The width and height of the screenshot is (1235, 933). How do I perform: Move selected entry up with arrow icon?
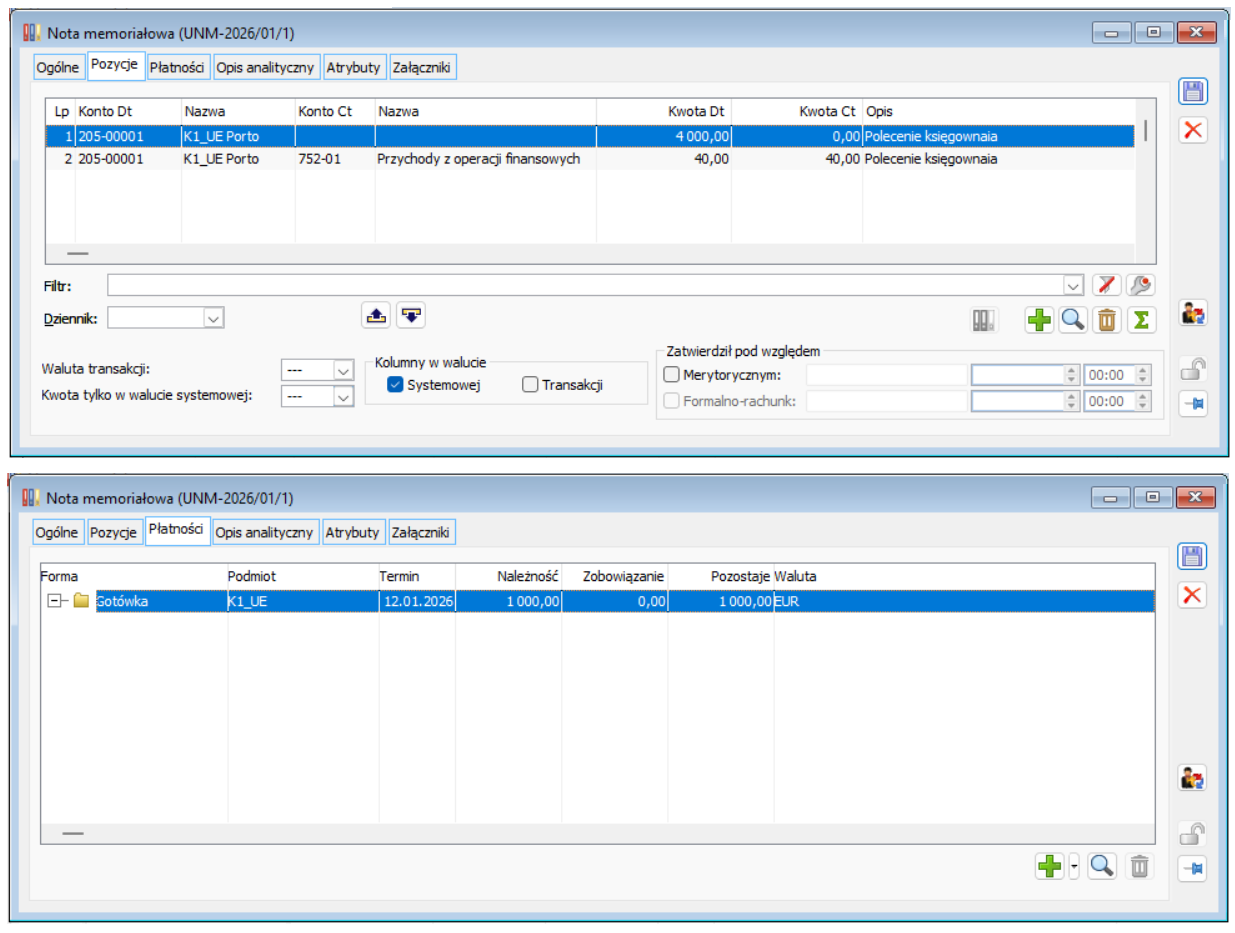tap(375, 315)
